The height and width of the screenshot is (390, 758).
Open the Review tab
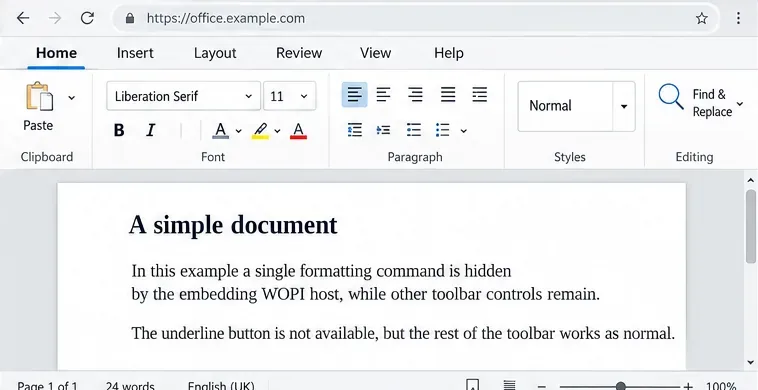(x=299, y=53)
